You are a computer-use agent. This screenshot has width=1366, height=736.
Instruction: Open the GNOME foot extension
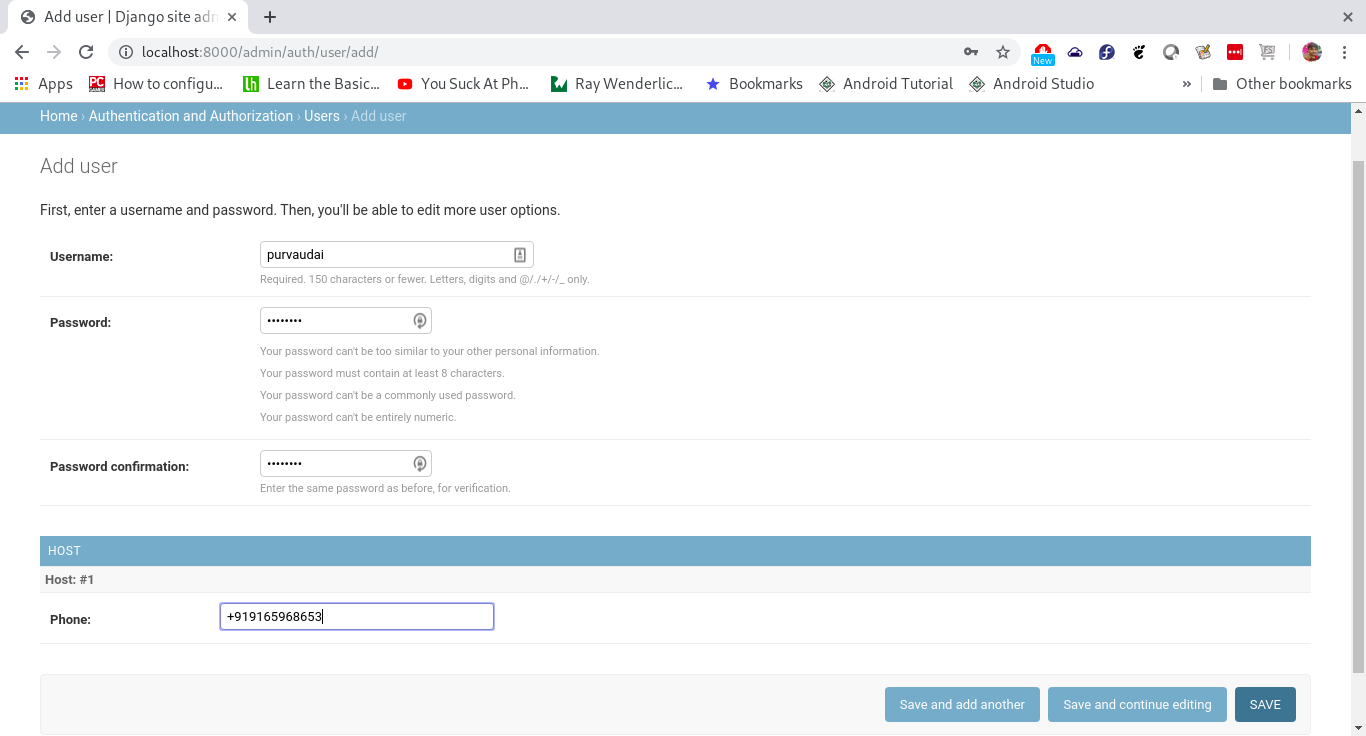click(1139, 52)
